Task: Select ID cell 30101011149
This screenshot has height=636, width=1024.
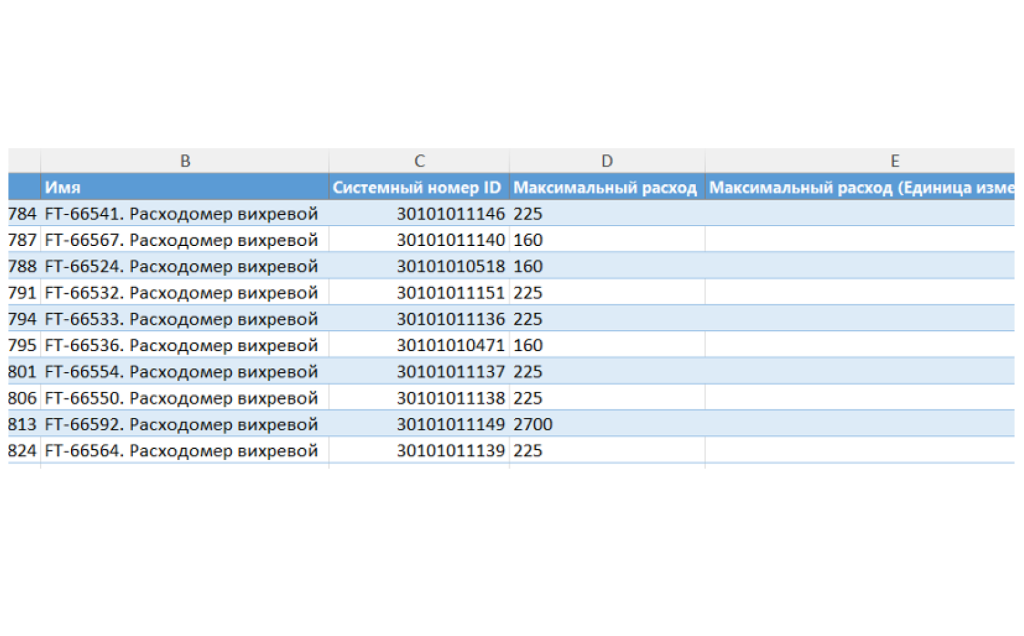Action: coord(419,424)
